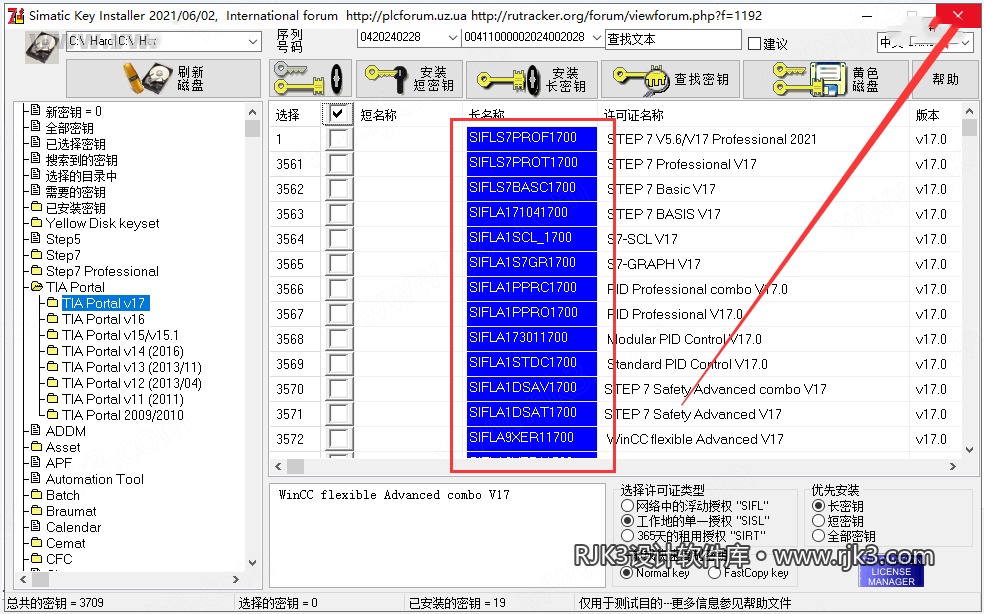This screenshot has height=614, width=984.
Task: Check the box for row 1 STEP 7 V5.6
Action: [338, 139]
